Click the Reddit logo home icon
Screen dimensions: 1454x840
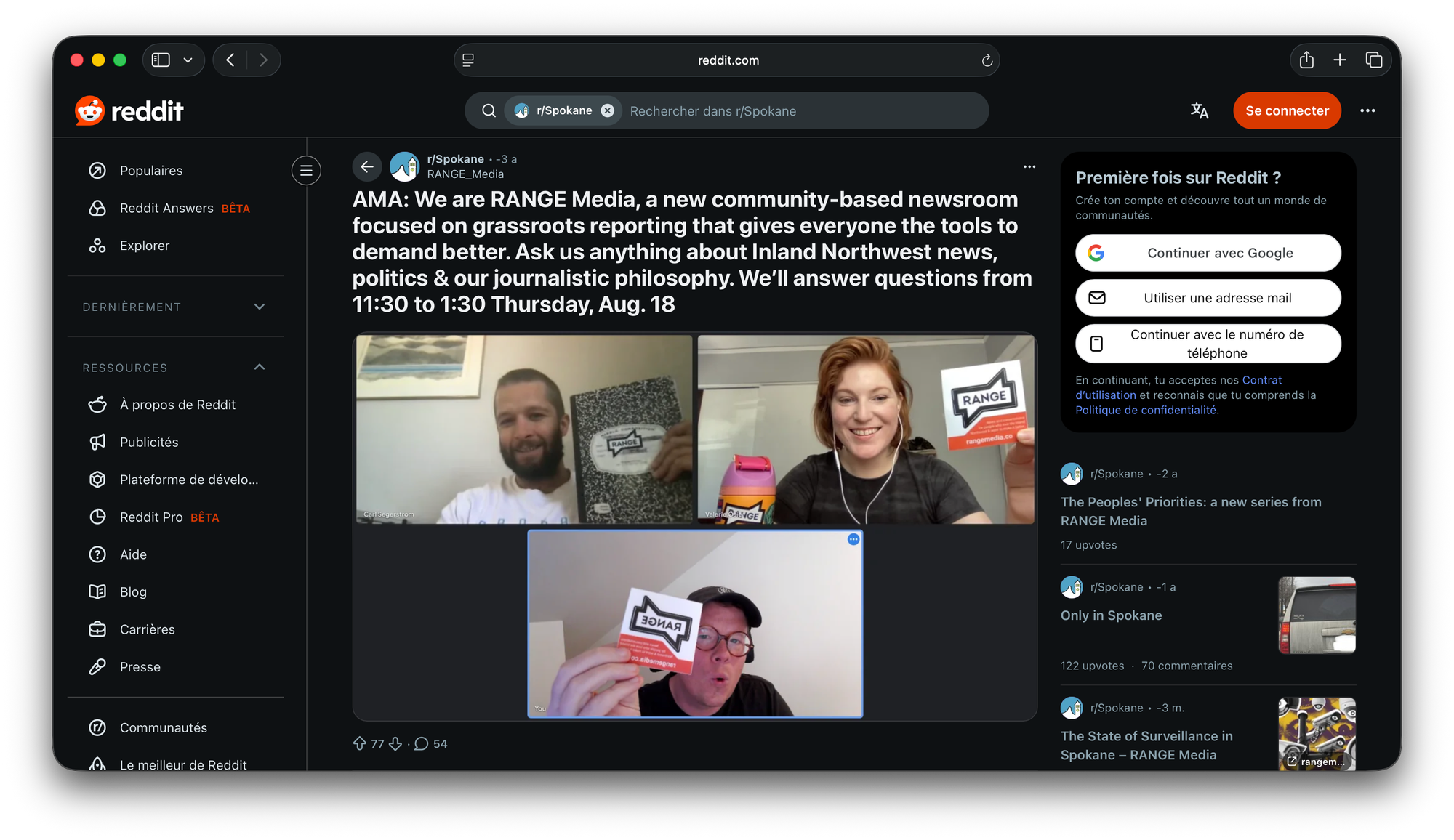pos(129,110)
